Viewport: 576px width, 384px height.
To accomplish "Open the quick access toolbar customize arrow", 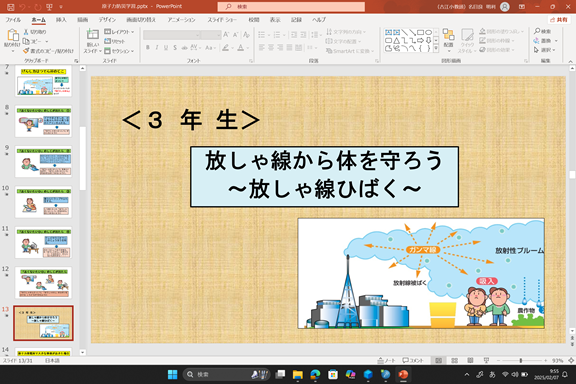I will pyautogui.click(x=61, y=7).
